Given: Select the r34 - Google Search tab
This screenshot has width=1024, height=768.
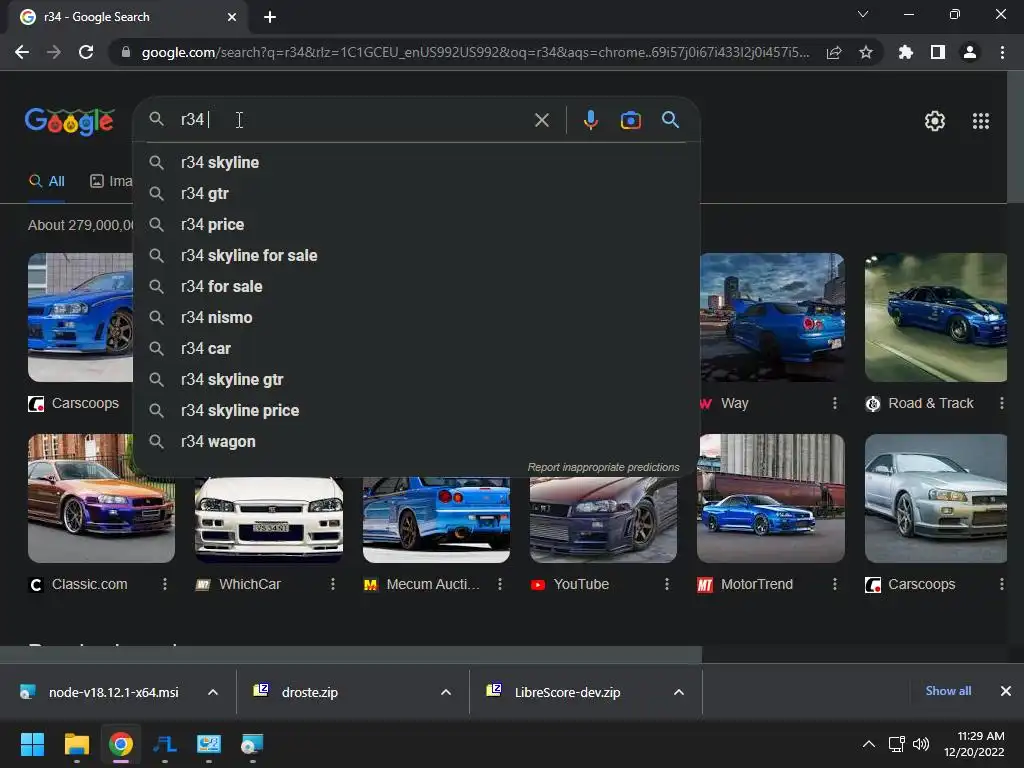Looking at the screenshot, I should tap(128, 17).
